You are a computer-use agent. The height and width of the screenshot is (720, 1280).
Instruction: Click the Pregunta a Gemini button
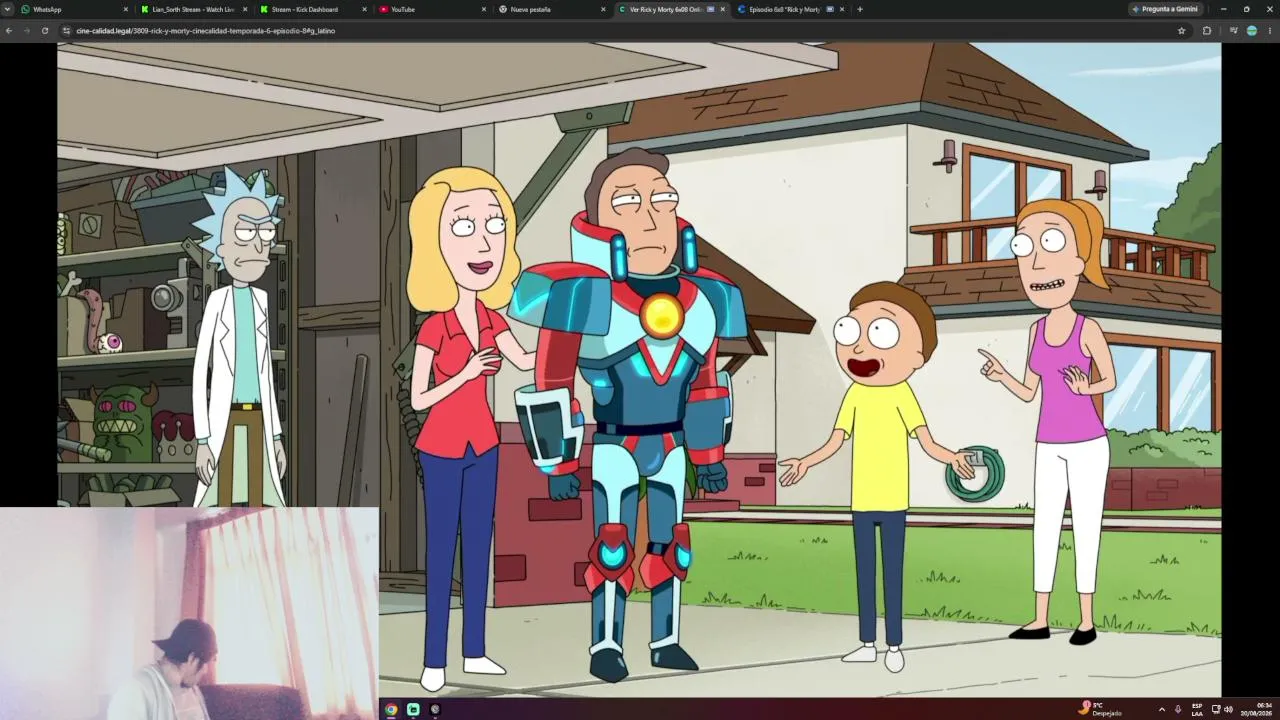tap(1165, 9)
